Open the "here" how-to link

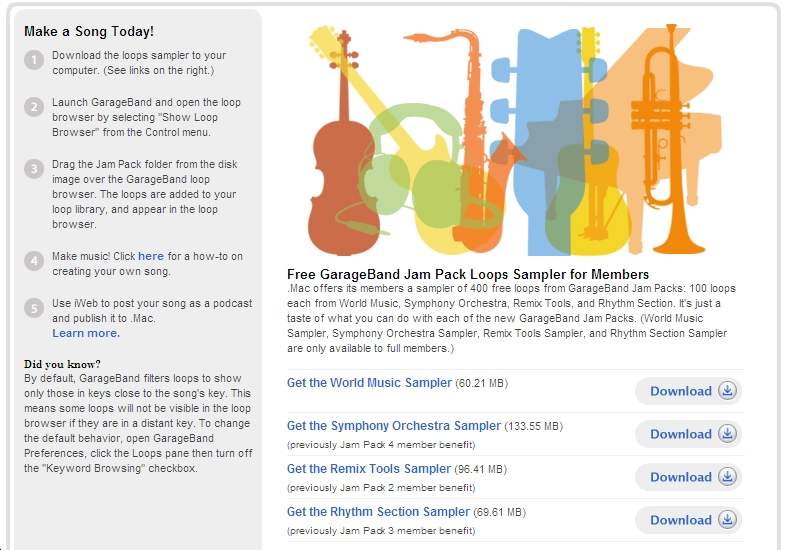[151, 256]
